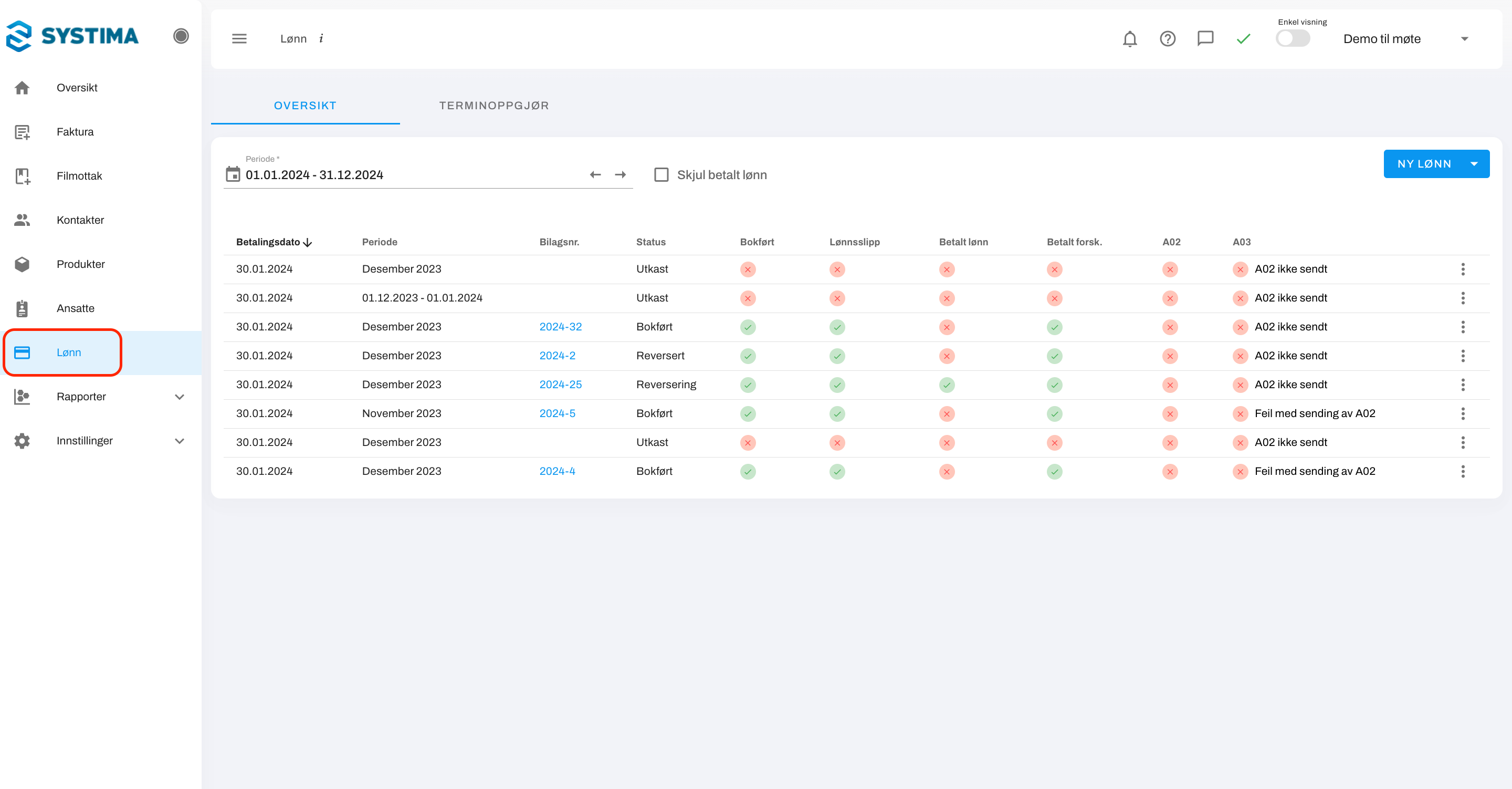Advance to next period with right arrow
The width and height of the screenshot is (1512, 789).
(621, 174)
